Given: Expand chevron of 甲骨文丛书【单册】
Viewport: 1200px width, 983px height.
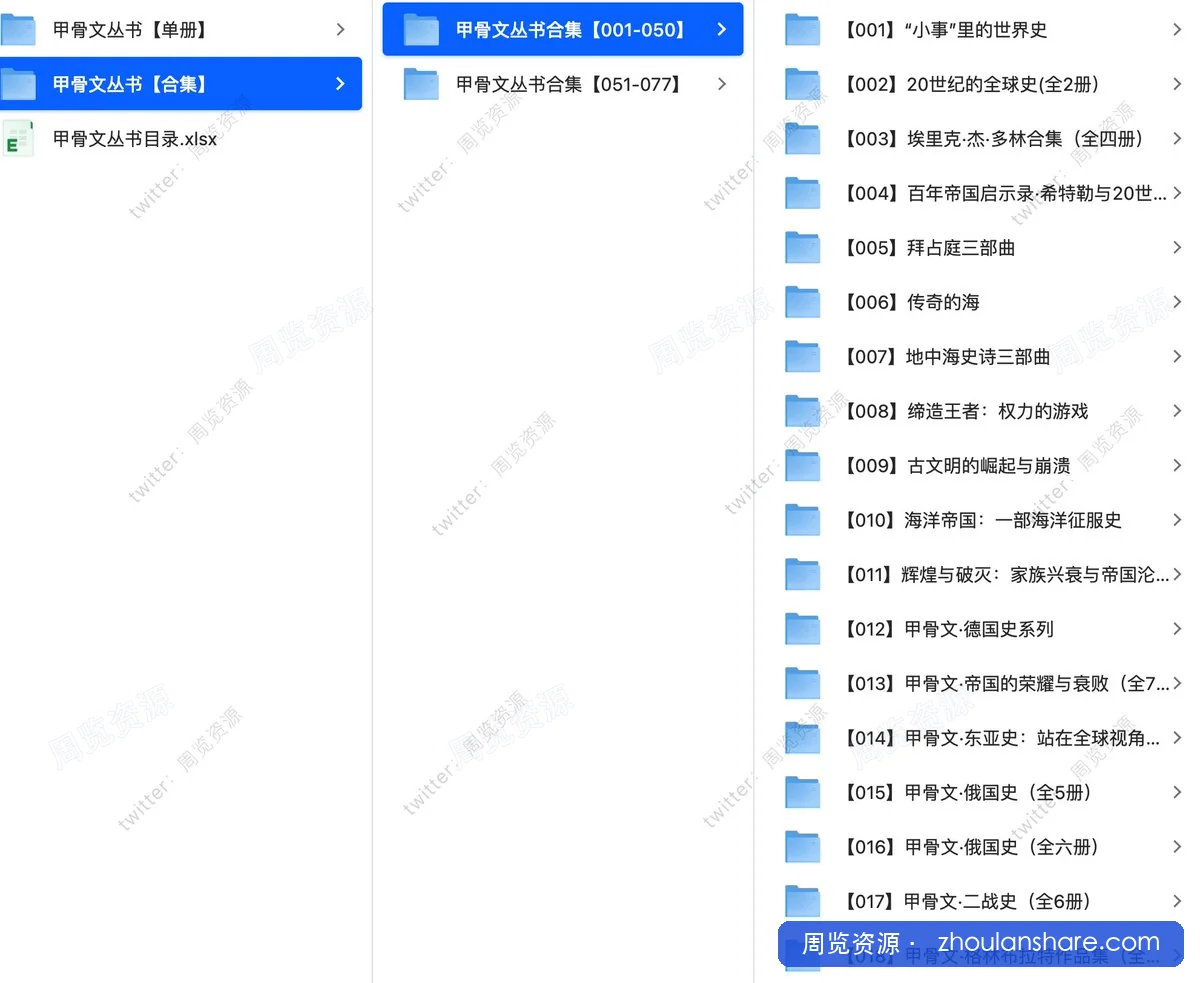Looking at the screenshot, I should pyautogui.click(x=341, y=30).
